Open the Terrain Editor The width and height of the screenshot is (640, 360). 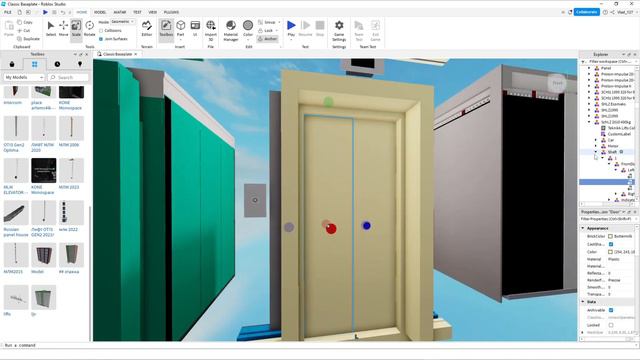point(147,29)
